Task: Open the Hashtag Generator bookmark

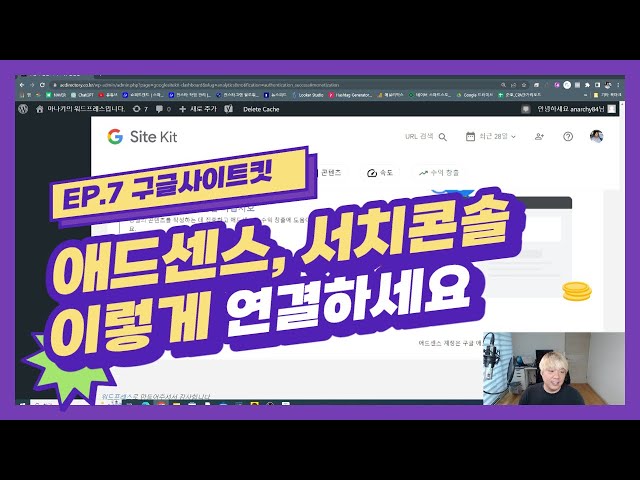Action: (350, 95)
